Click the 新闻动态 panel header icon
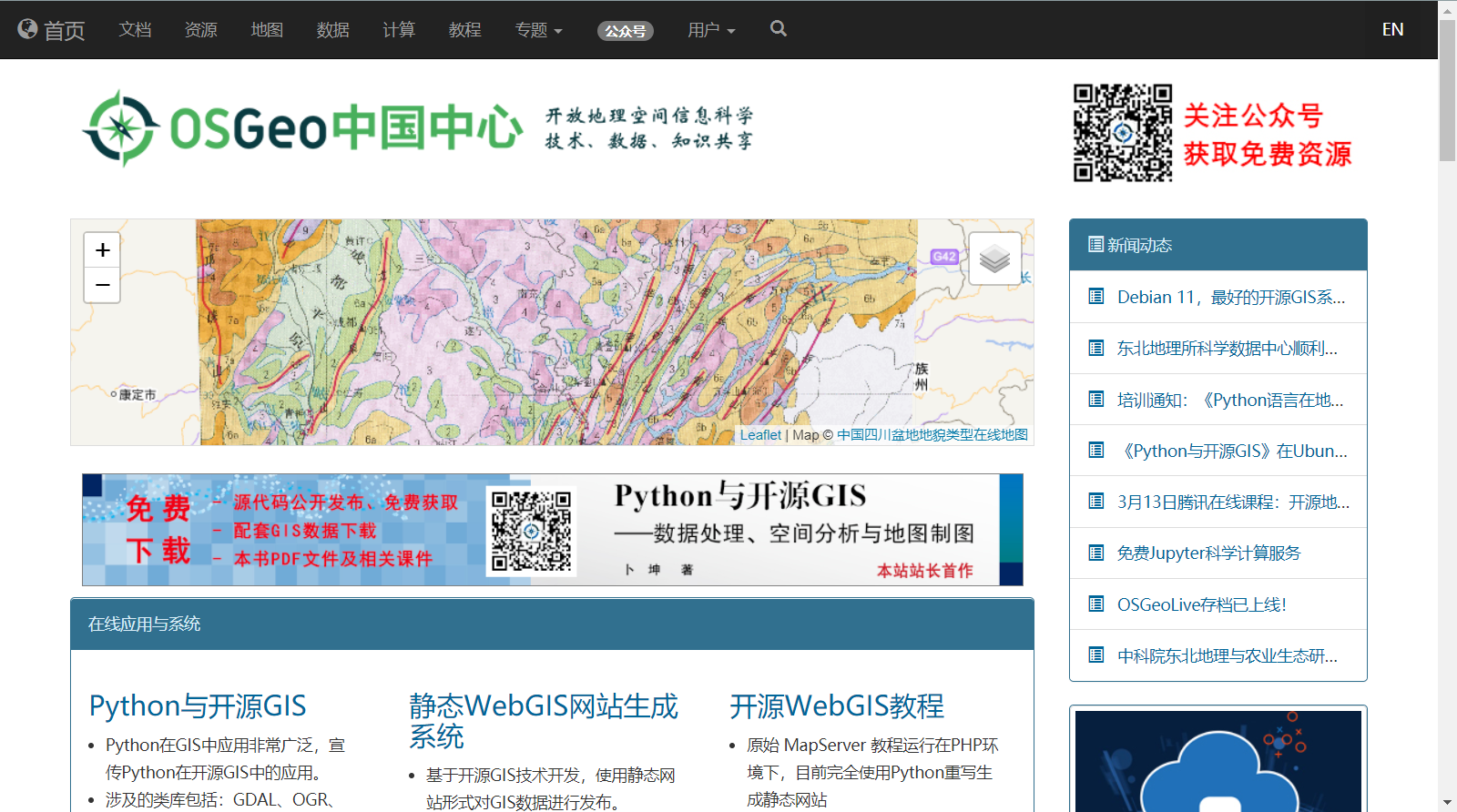This screenshot has height=812, width=1457. coord(1096,245)
